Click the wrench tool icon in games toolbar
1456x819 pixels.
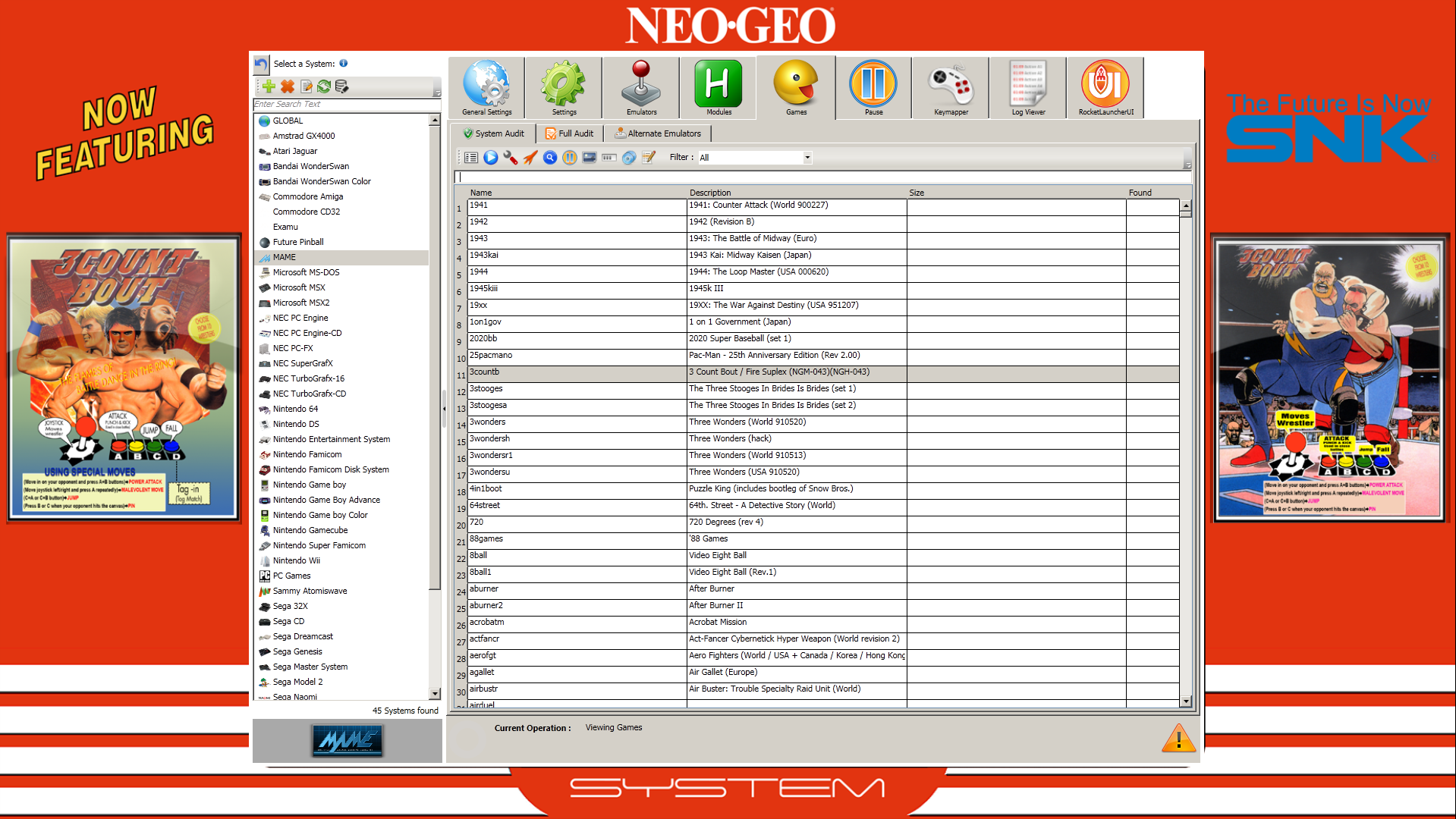511,158
